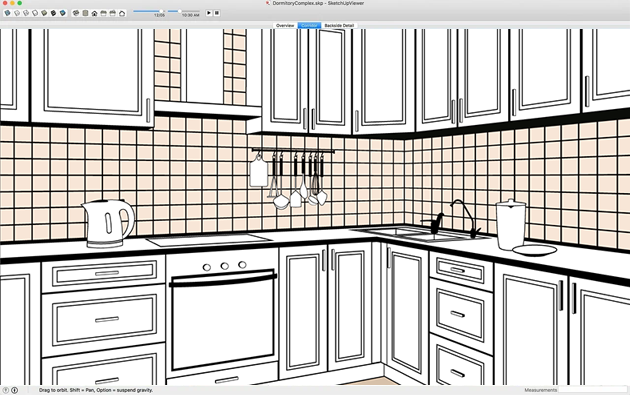Choose the Shaded face style
This screenshot has height=395, width=630.
(x=44, y=13)
